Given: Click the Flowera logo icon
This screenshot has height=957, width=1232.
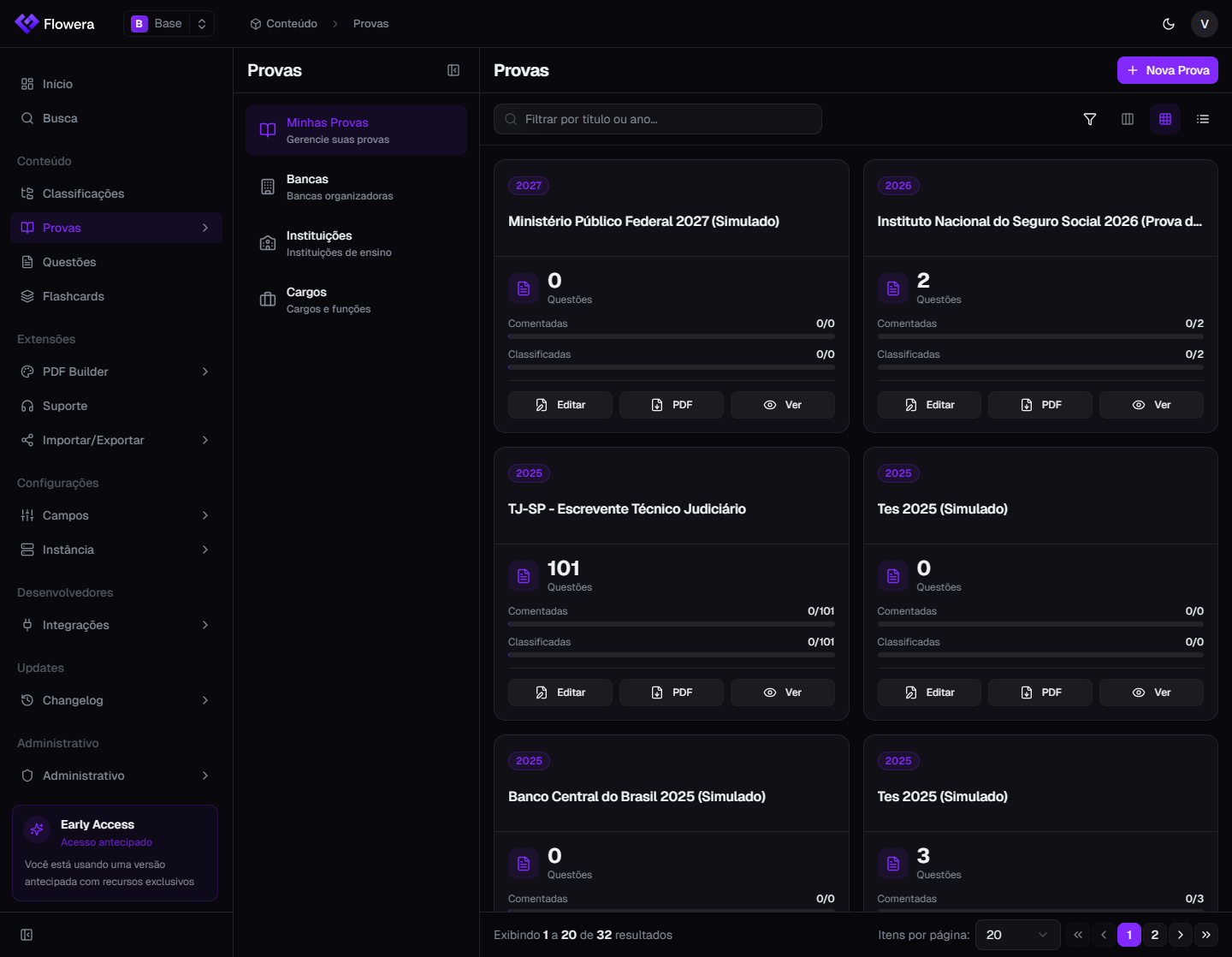Looking at the screenshot, I should (x=27, y=23).
